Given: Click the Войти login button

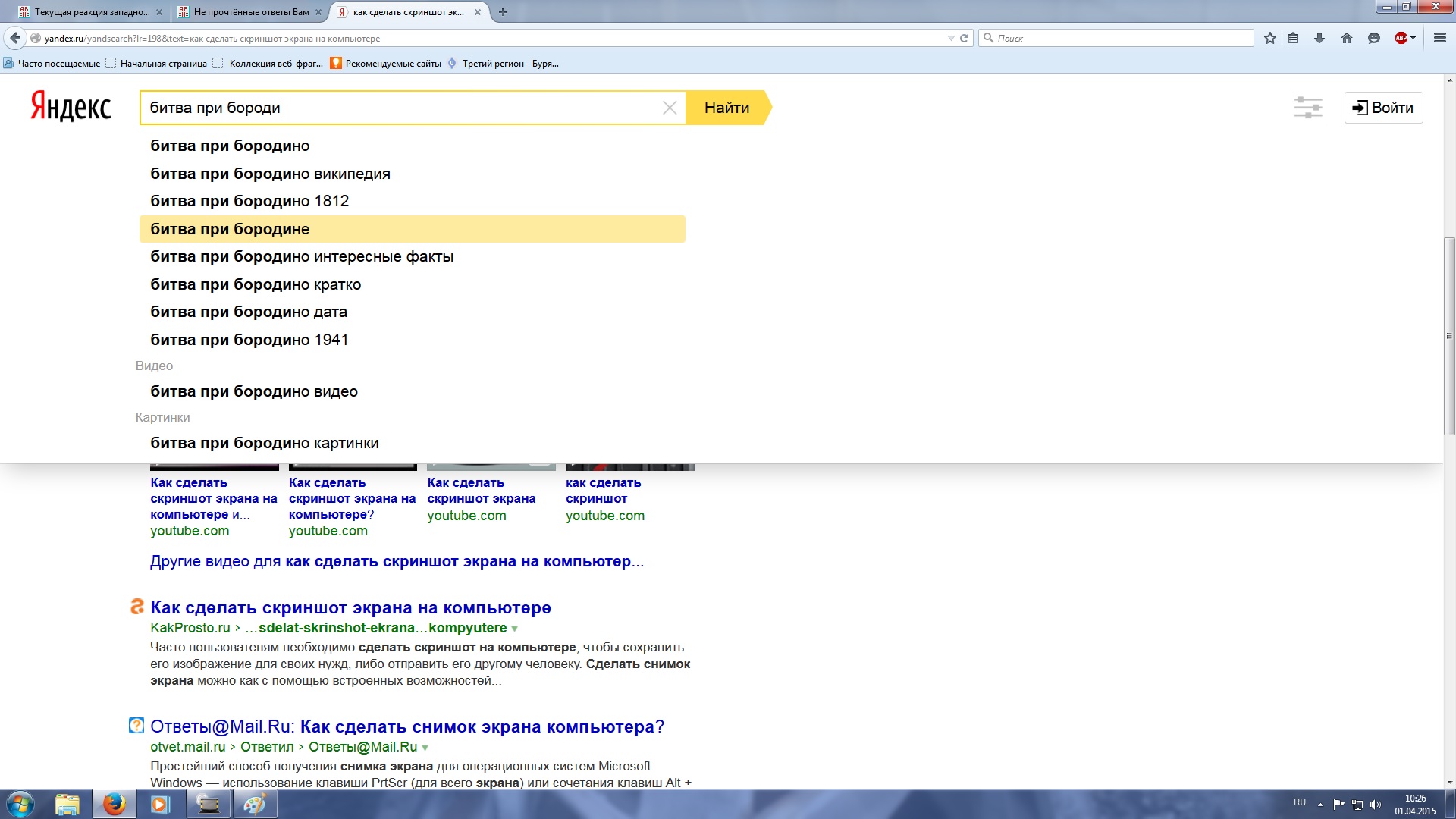Looking at the screenshot, I should pos(1383,108).
